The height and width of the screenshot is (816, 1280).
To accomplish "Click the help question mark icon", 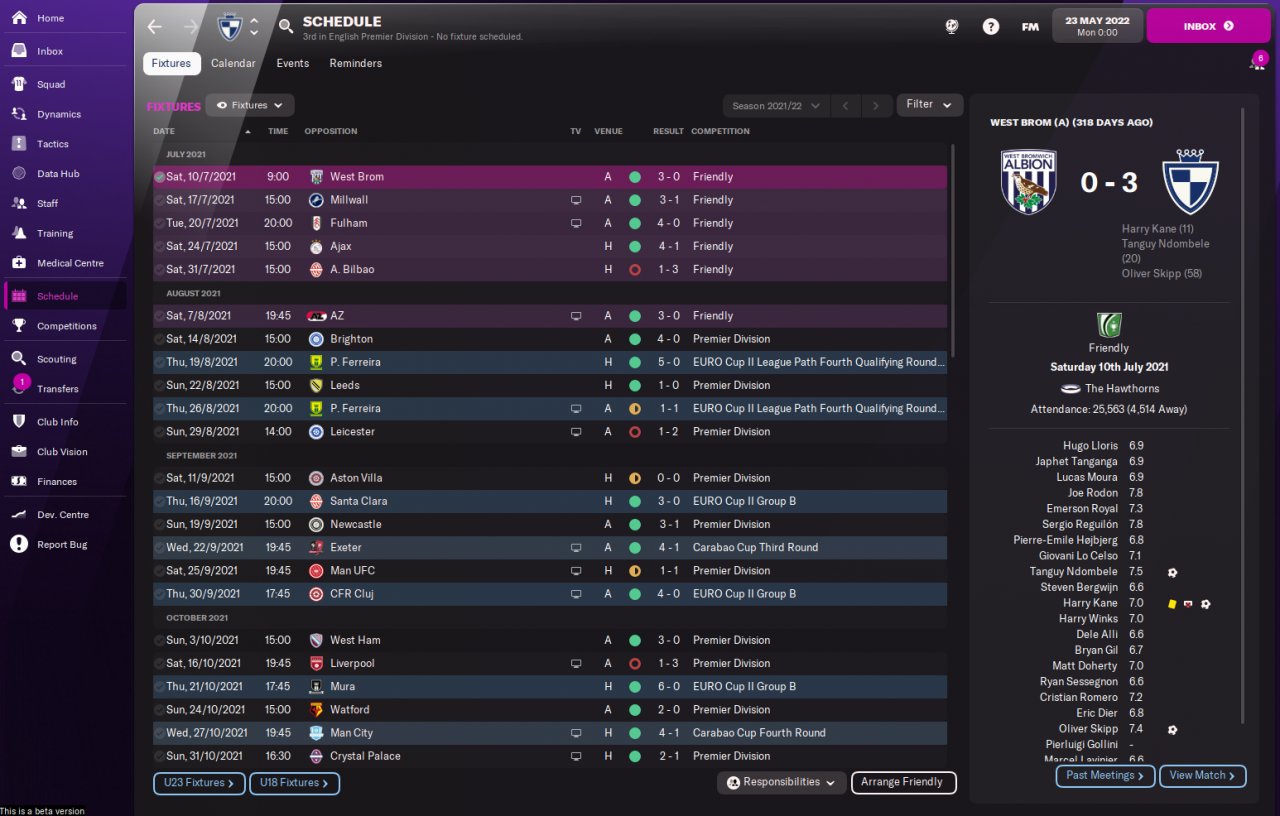I will pyautogui.click(x=991, y=27).
